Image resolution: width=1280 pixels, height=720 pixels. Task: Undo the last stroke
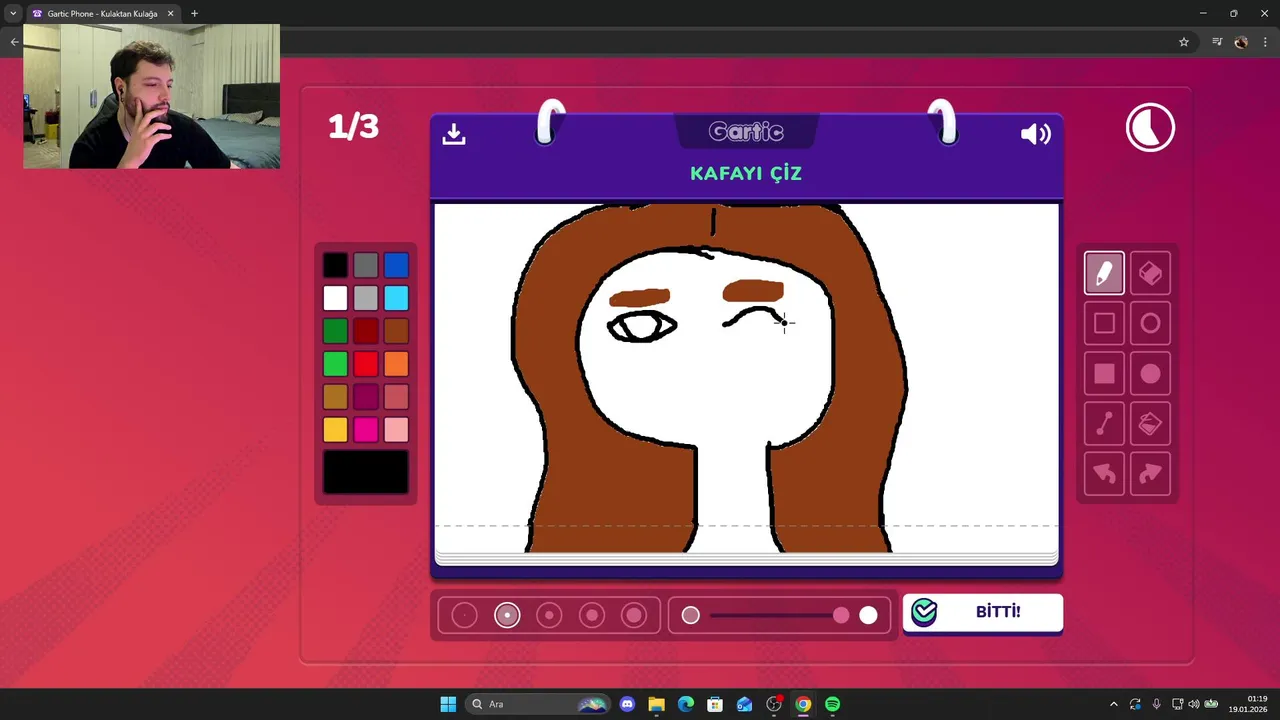[1104, 474]
